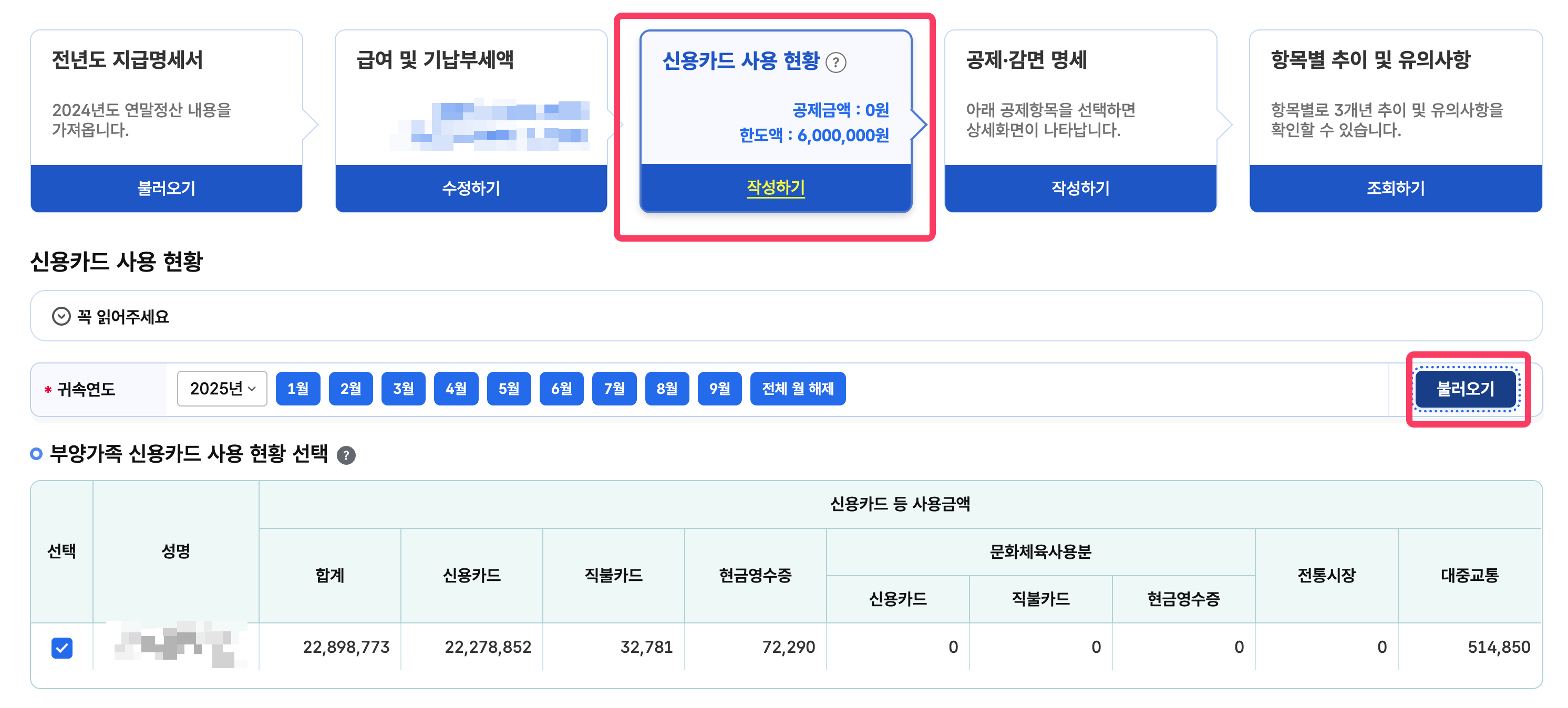Toggle the 5월 month button
The height and width of the screenshot is (708, 1568).
(x=508, y=388)
